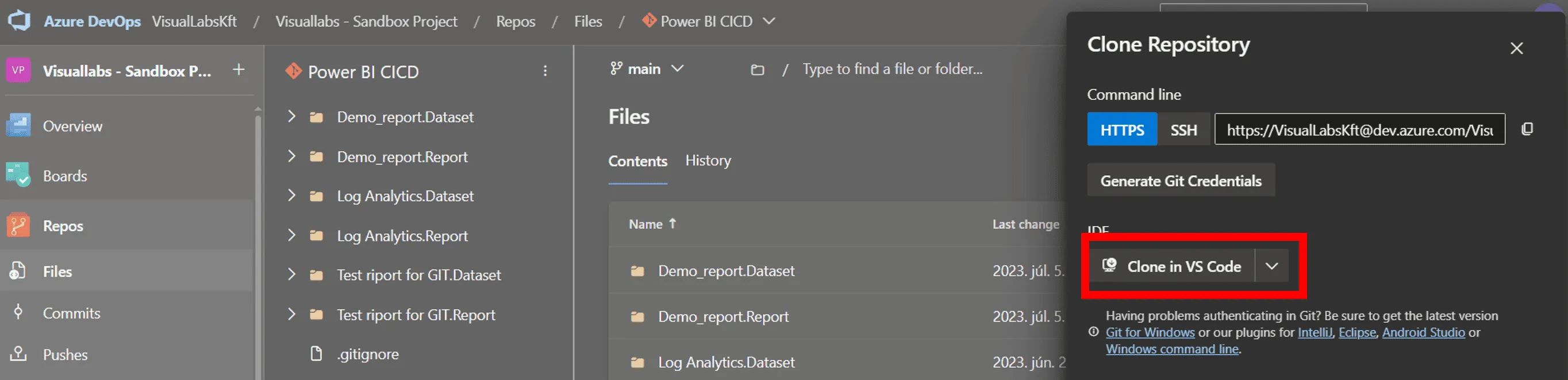The image size is (1568, 380).
Task: Open the .gitignore file in the tree
Action: 368,355
